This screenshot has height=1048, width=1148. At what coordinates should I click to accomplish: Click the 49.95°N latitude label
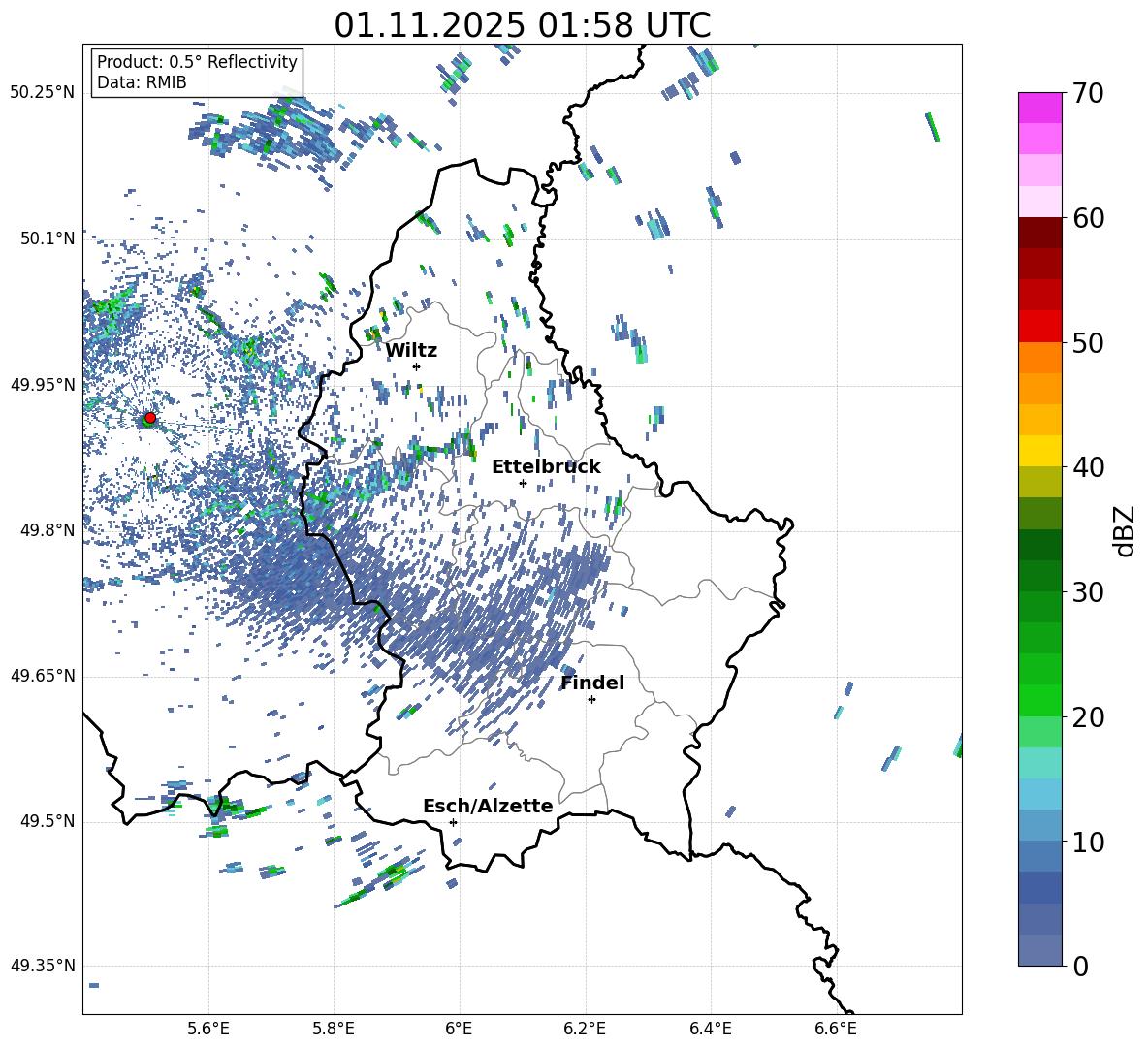pyautogui.click(x=43, y=384)
